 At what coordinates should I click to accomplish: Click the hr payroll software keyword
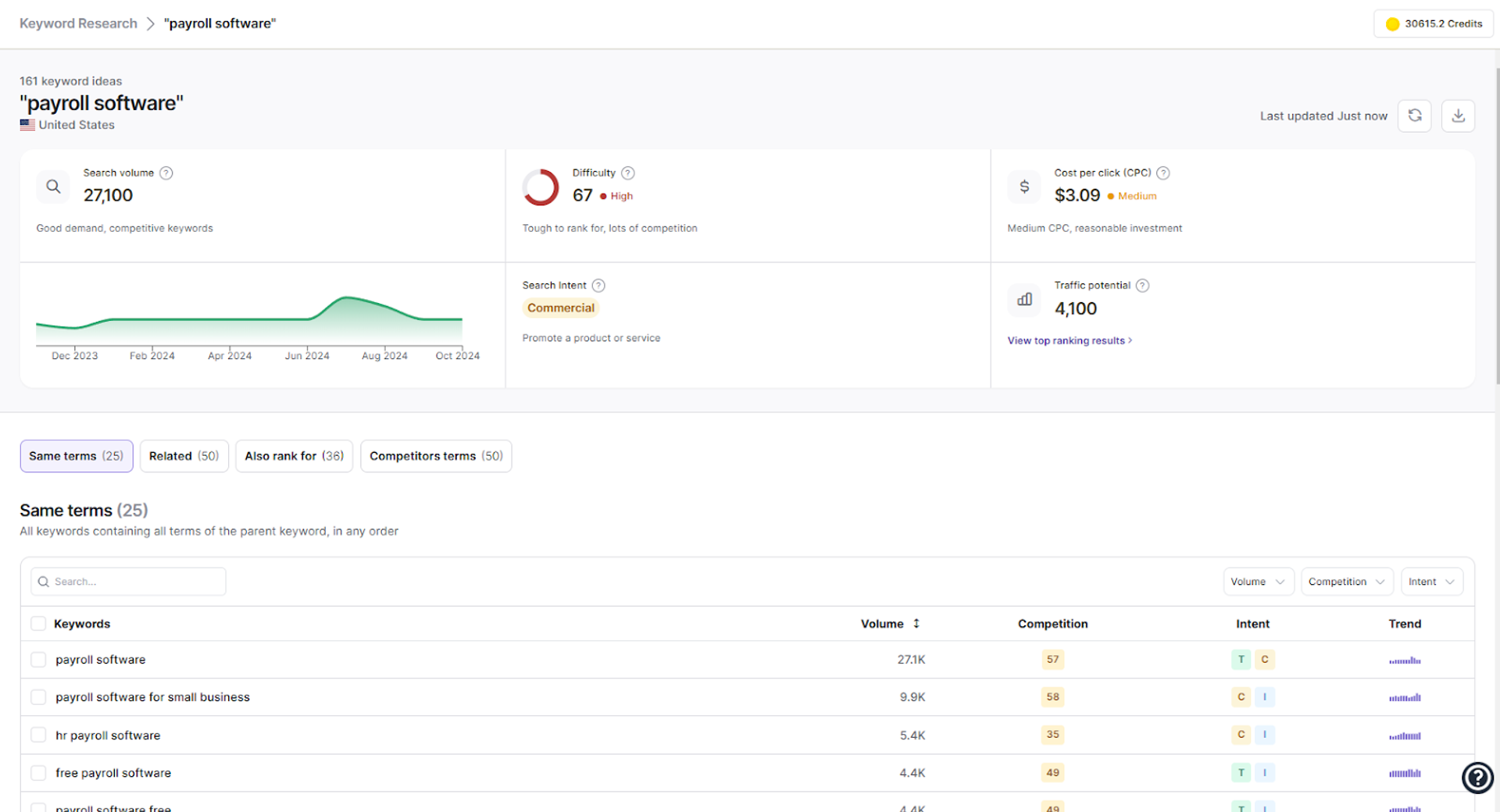[108, 735]
